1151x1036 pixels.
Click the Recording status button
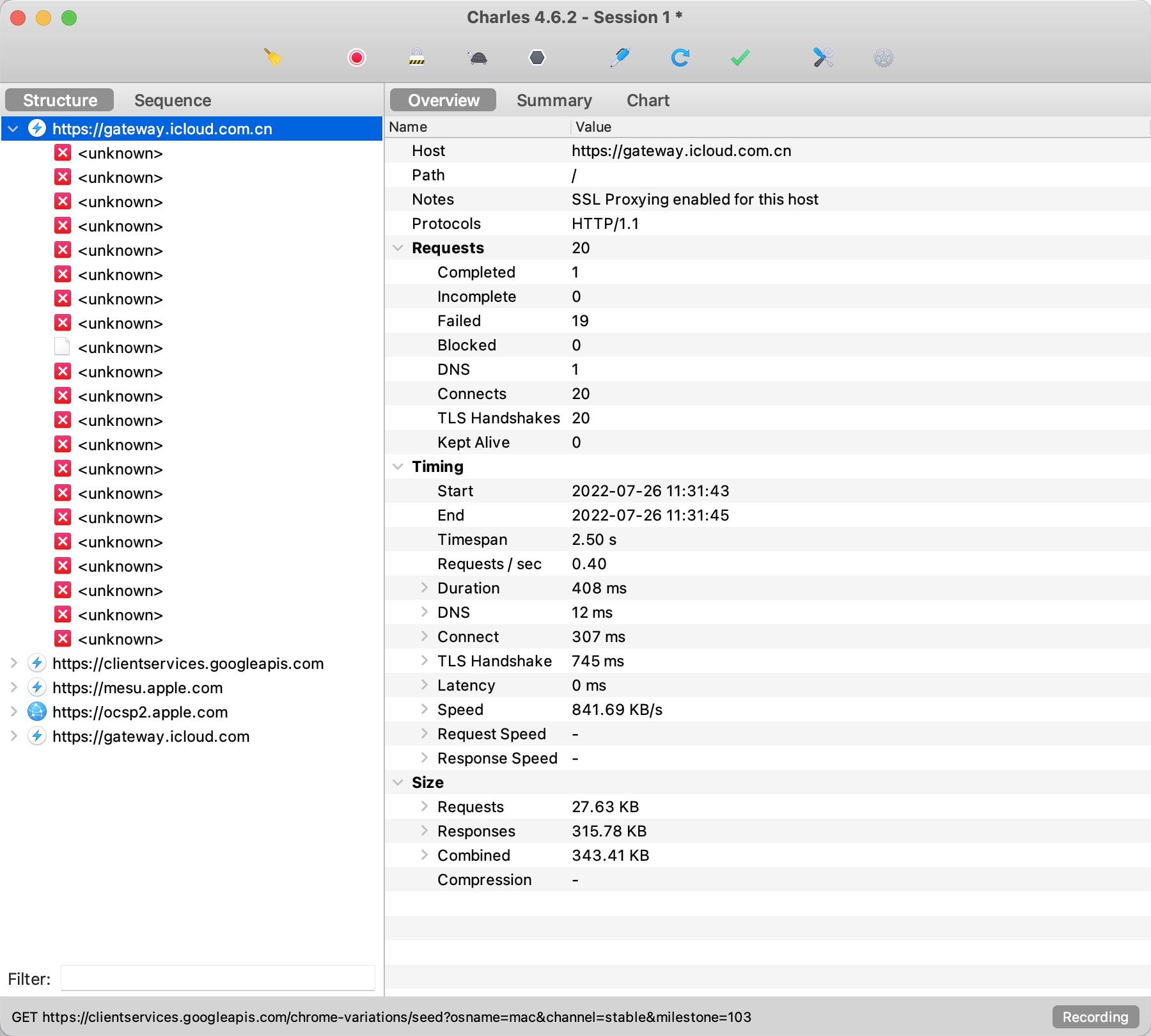[x=1095, y=1017]
